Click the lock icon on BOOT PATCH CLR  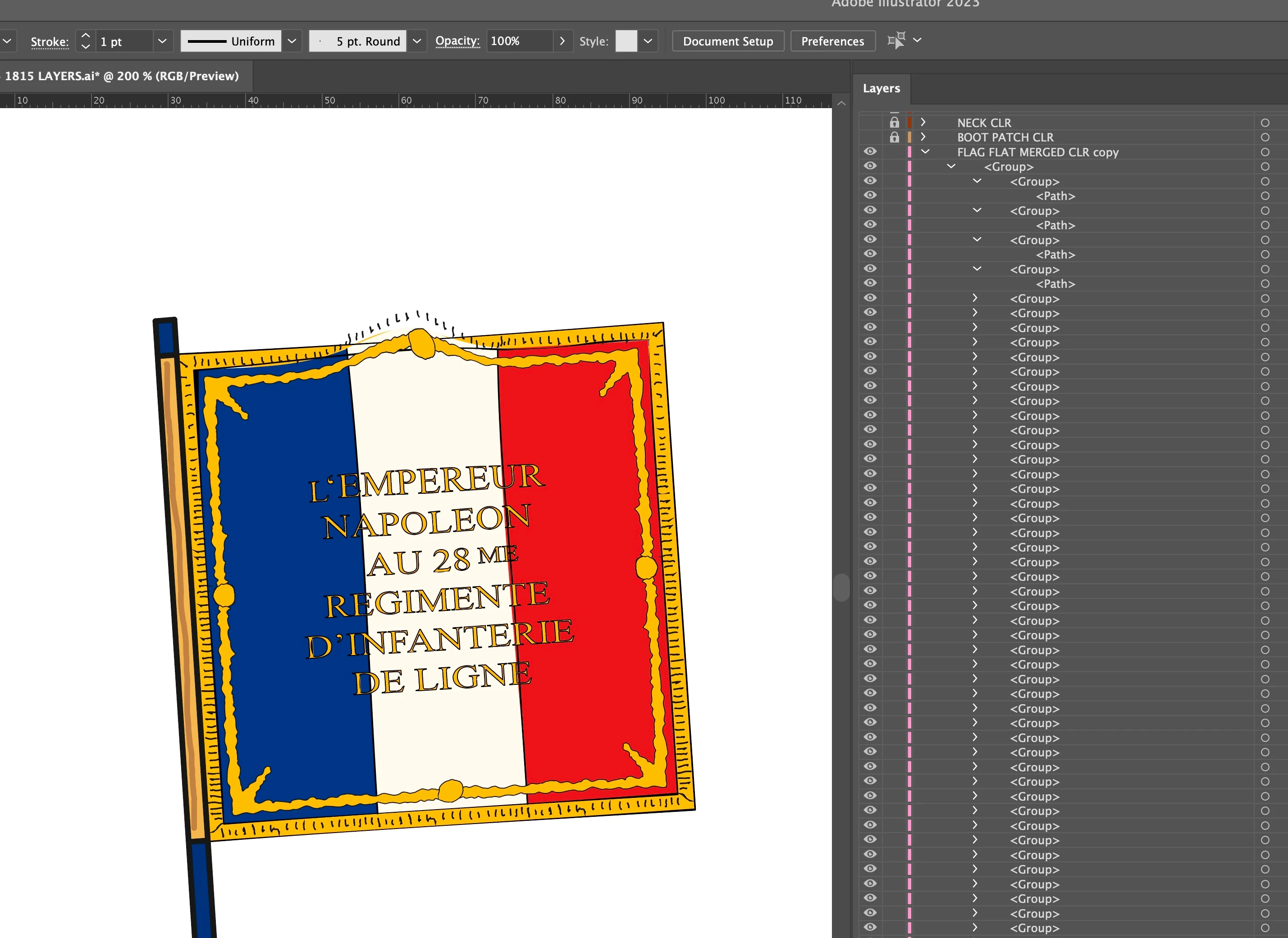pos(895,137)
